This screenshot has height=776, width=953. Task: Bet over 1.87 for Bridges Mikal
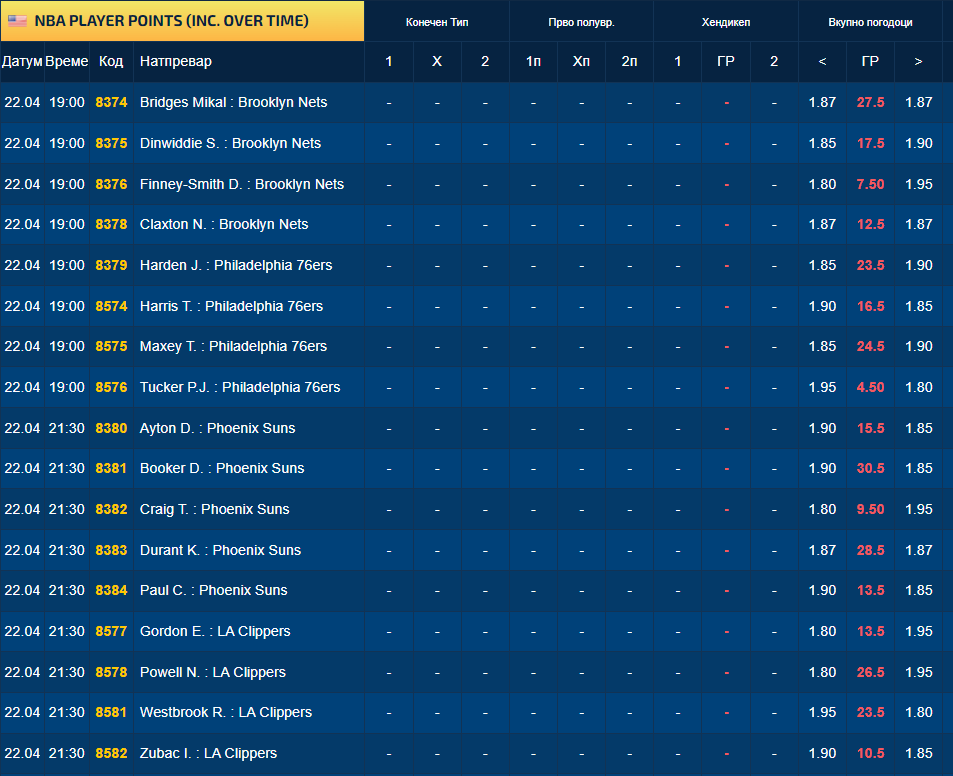point(918,102)
